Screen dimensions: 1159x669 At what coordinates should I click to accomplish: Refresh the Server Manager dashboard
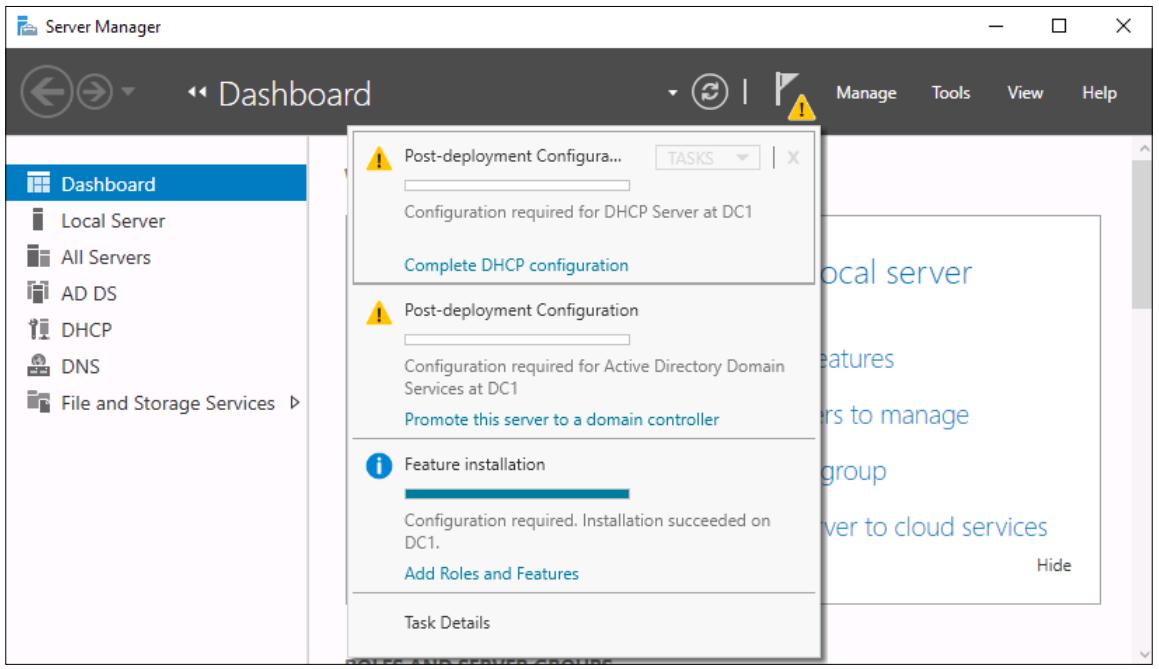click(710, 92)
